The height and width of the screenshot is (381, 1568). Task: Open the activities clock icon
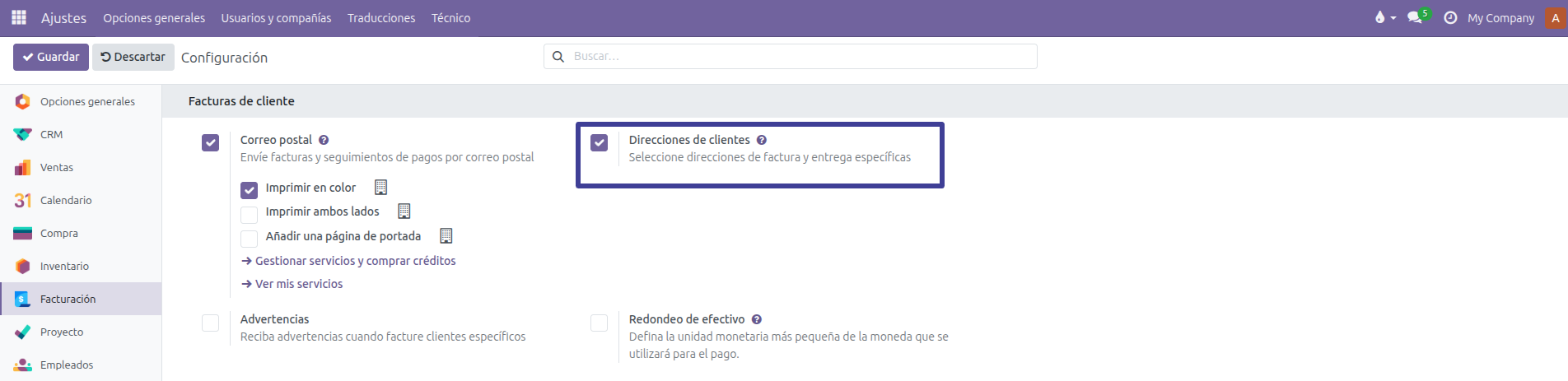coord(1450,17)
